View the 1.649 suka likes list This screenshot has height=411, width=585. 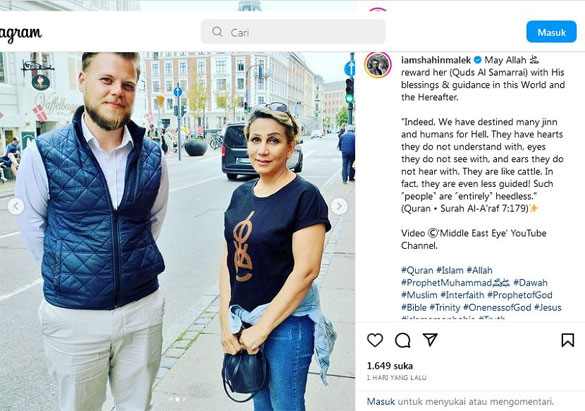[390, 365]
